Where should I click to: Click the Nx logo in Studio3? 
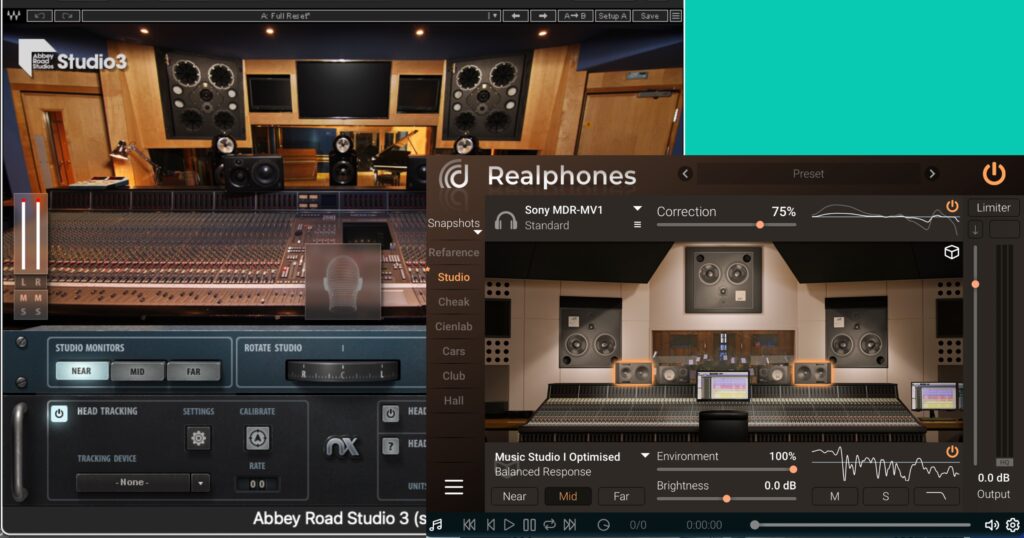[x=342, y=447]
